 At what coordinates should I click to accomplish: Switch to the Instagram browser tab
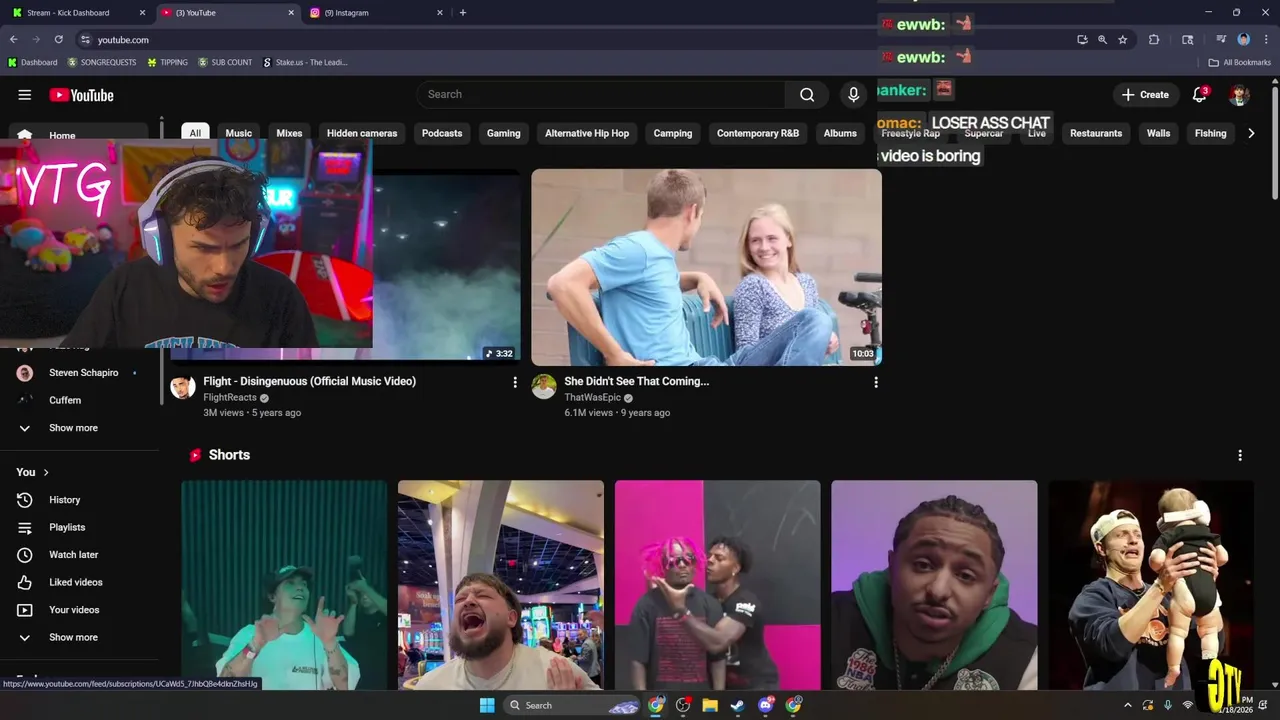375,13
